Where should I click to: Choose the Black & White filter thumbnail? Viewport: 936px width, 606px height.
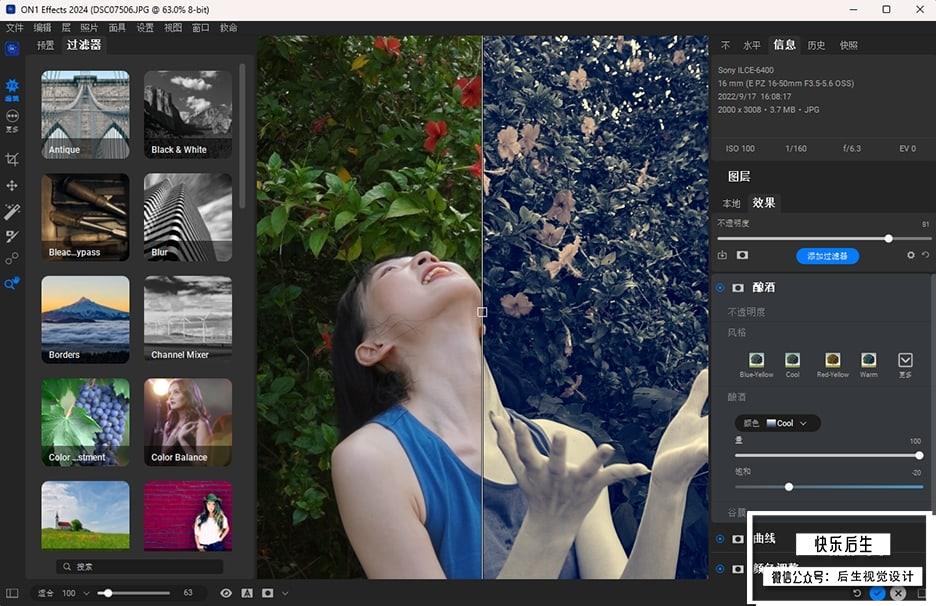coord(188,115)
